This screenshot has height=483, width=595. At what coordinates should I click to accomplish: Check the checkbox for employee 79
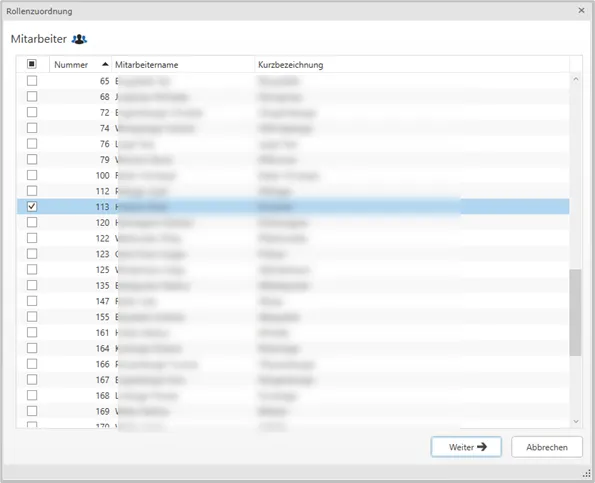click(x=32, y=159)
